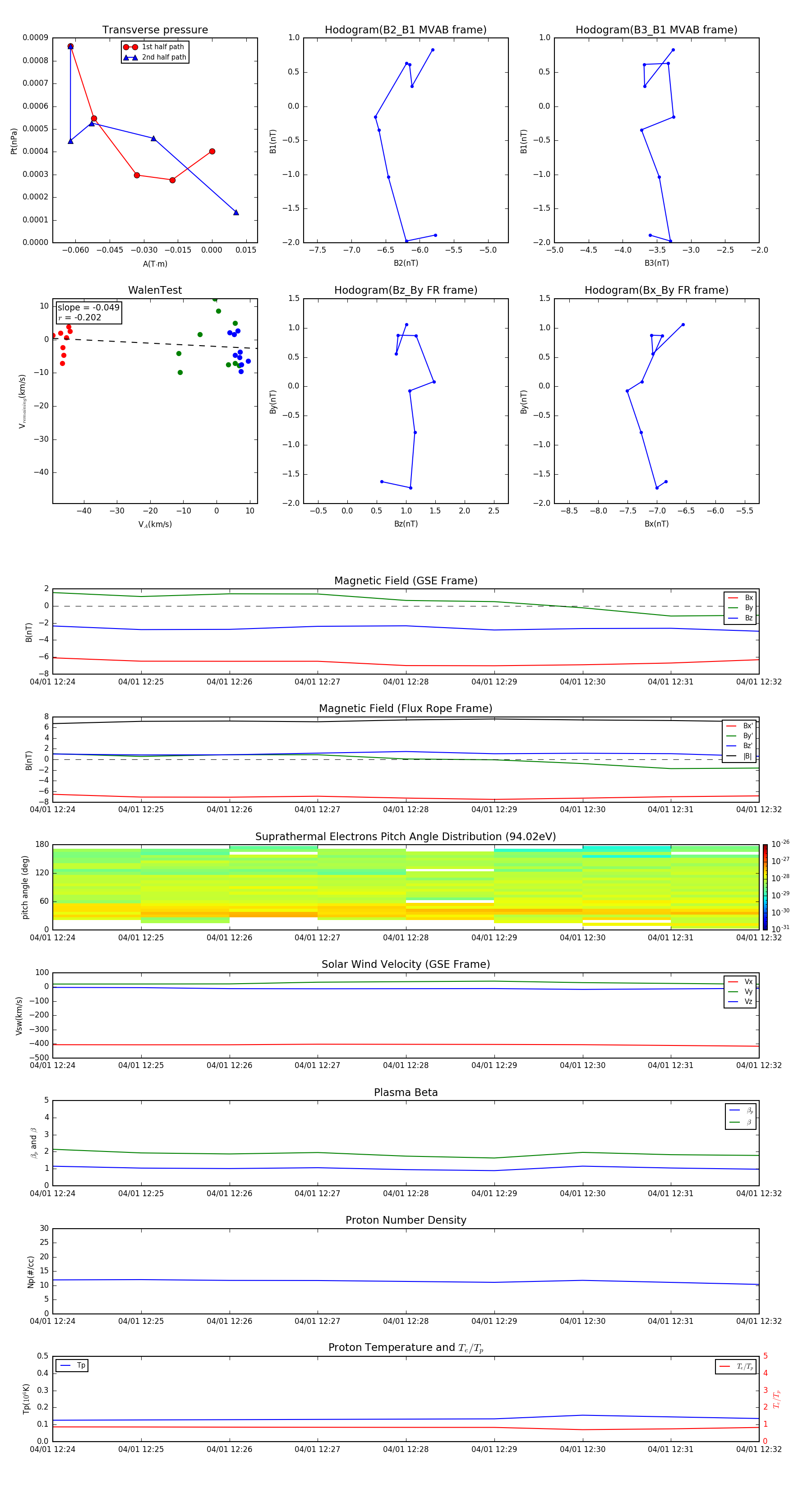Viewport: 812px width, 1489px height.
Task: Click the red circle at A = 0.000 in the Transverse pressure plot
Action: coord(212,152)
